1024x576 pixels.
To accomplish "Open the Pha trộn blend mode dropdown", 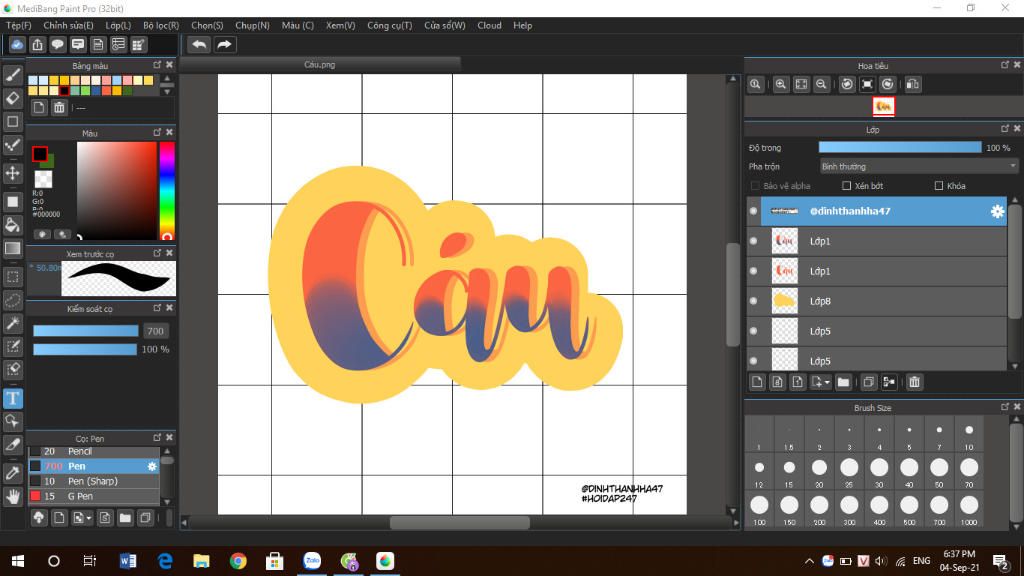I will (919, 167).
